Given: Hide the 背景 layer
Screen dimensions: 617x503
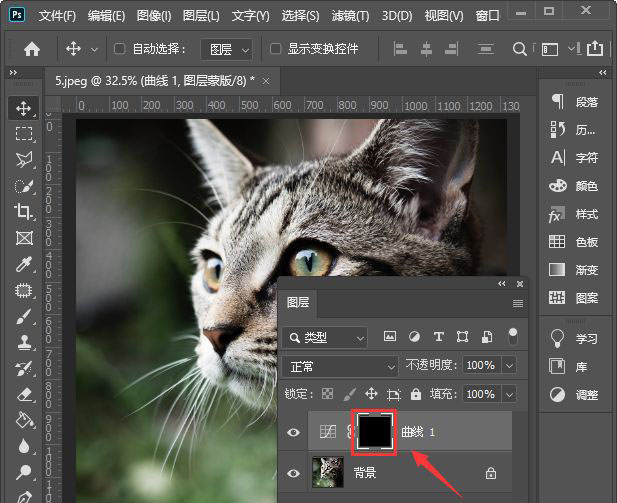Looking at the screenshot, I should [x=293, y=471].
